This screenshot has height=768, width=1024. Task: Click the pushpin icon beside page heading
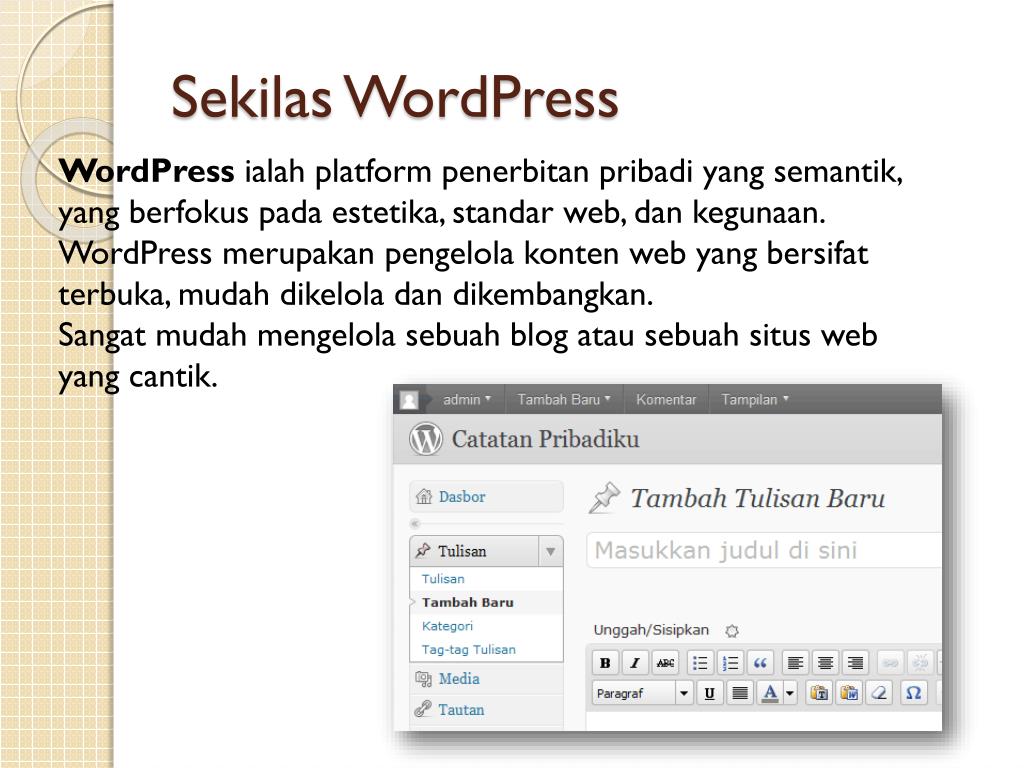pos(604,498)
